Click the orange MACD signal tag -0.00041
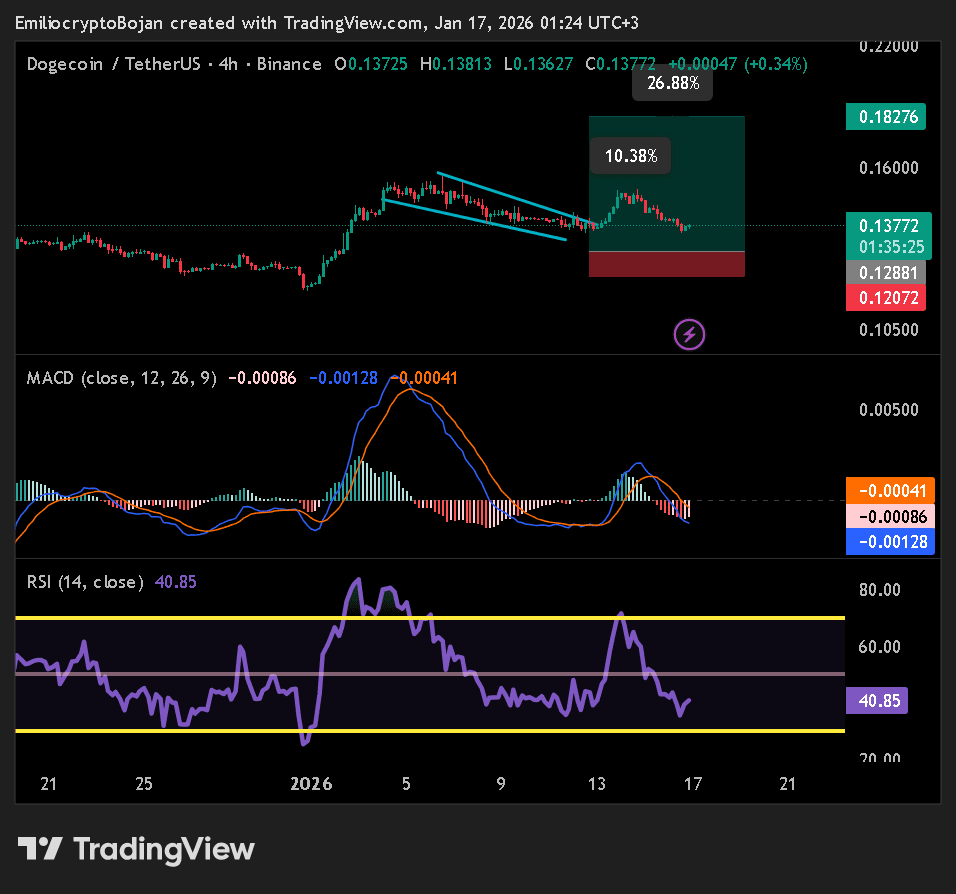Image resolution: width=956 pixels, height=894 pixels. (x=890, y=490)
